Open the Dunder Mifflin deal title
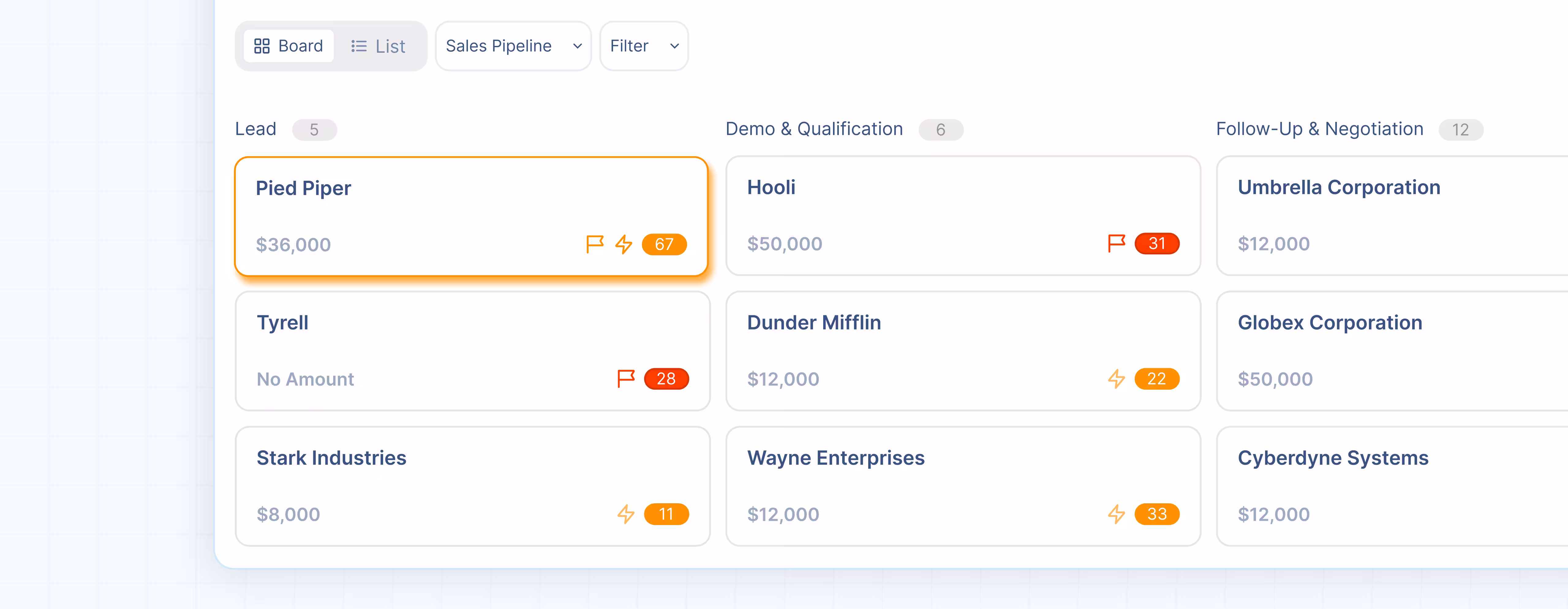The width and height of the screenshot is (1568, 609). 814,323
